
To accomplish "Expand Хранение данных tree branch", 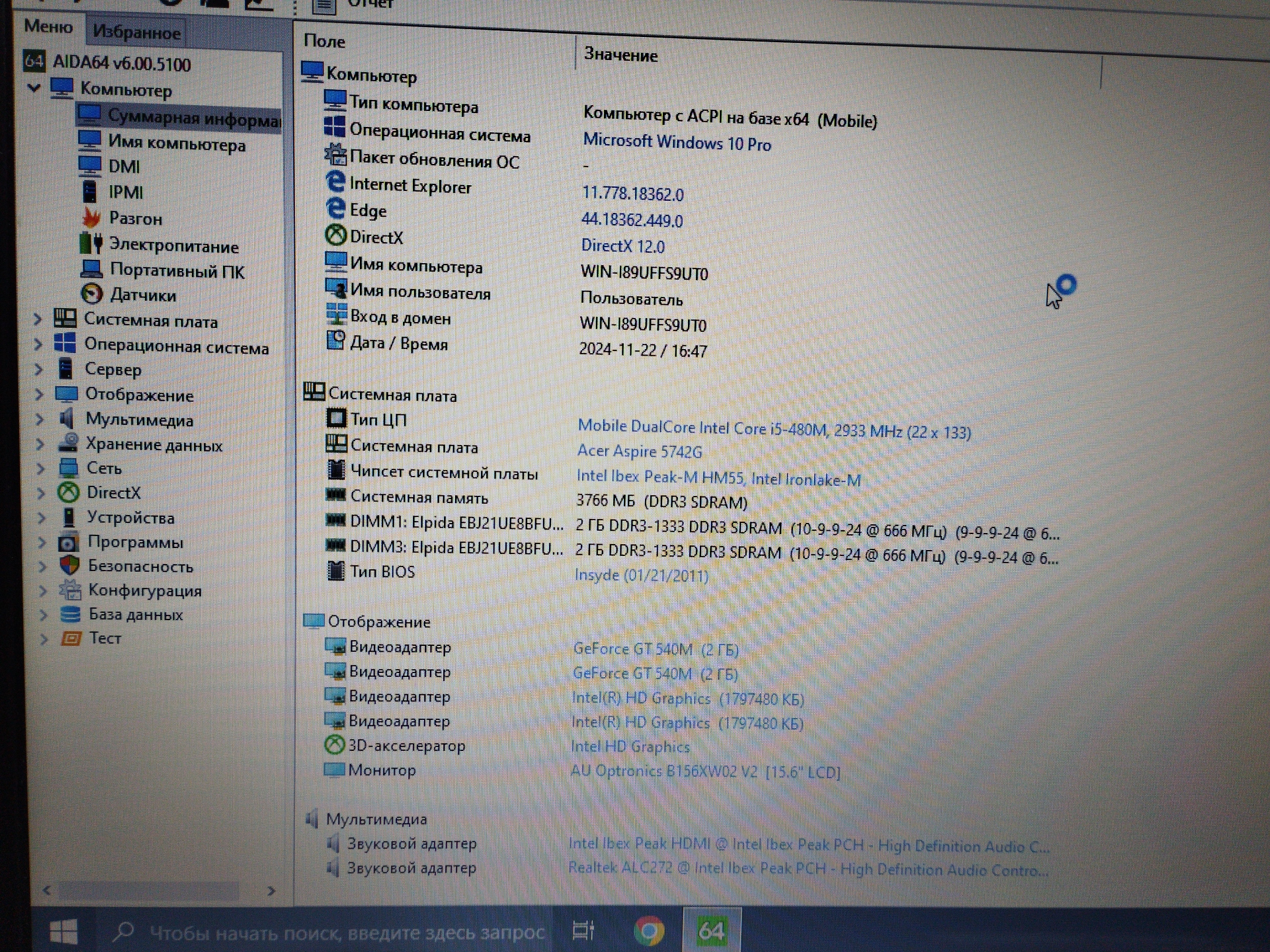I will 40,444.
